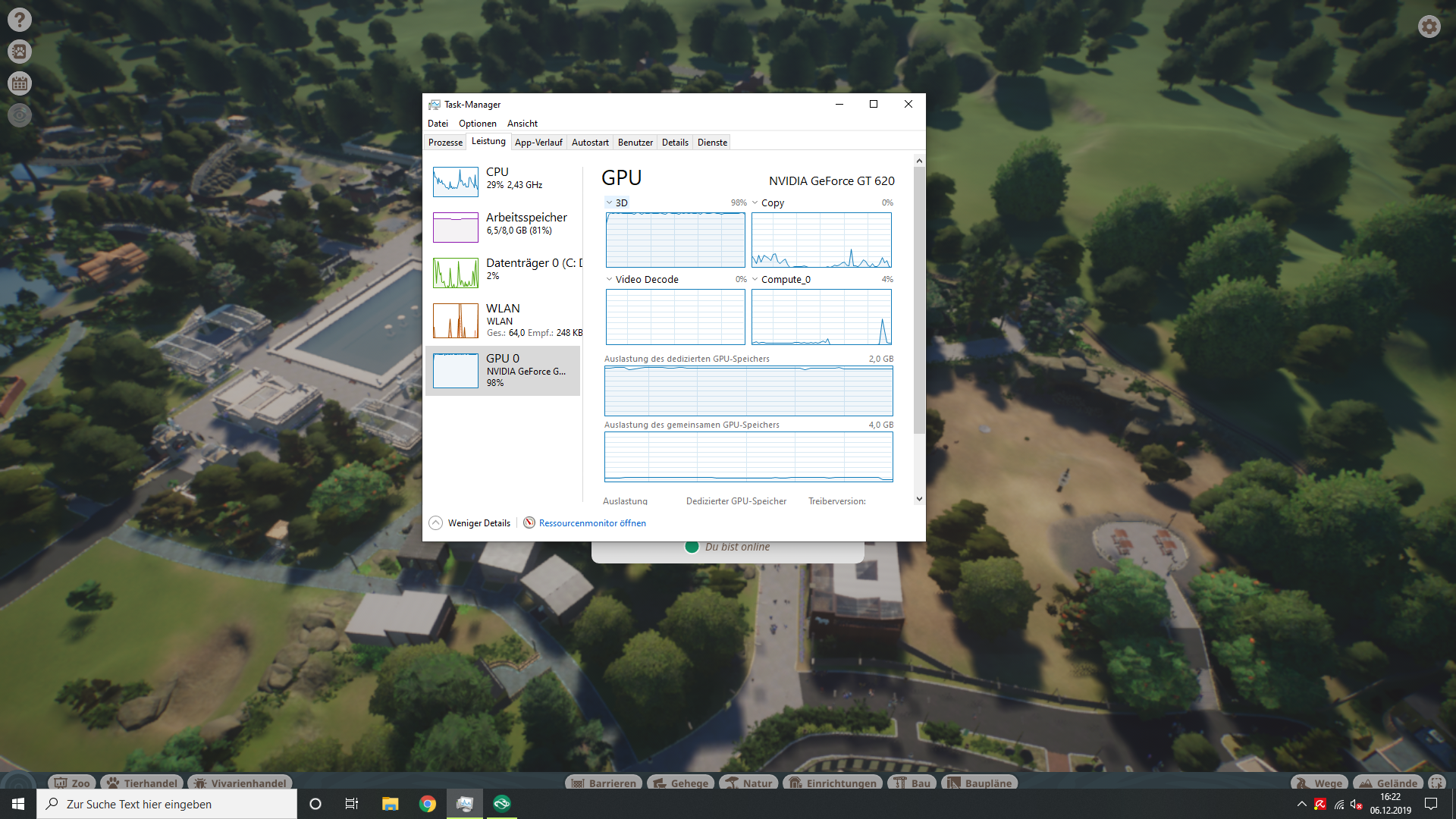
Task: Click the green game taskbar icon
Action: pyautogui.click(x=502, y=804)
